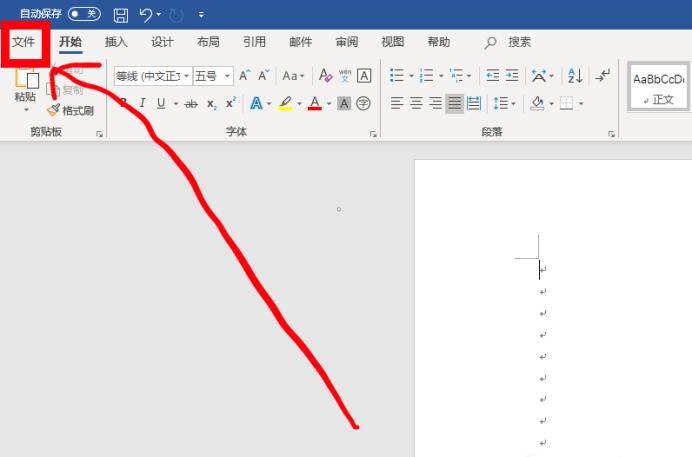The height and width of the screenshot is (457, 692).
Task: Open line and paragraph spacing menu
Action: pyautogui.click(x=504, y=104)
